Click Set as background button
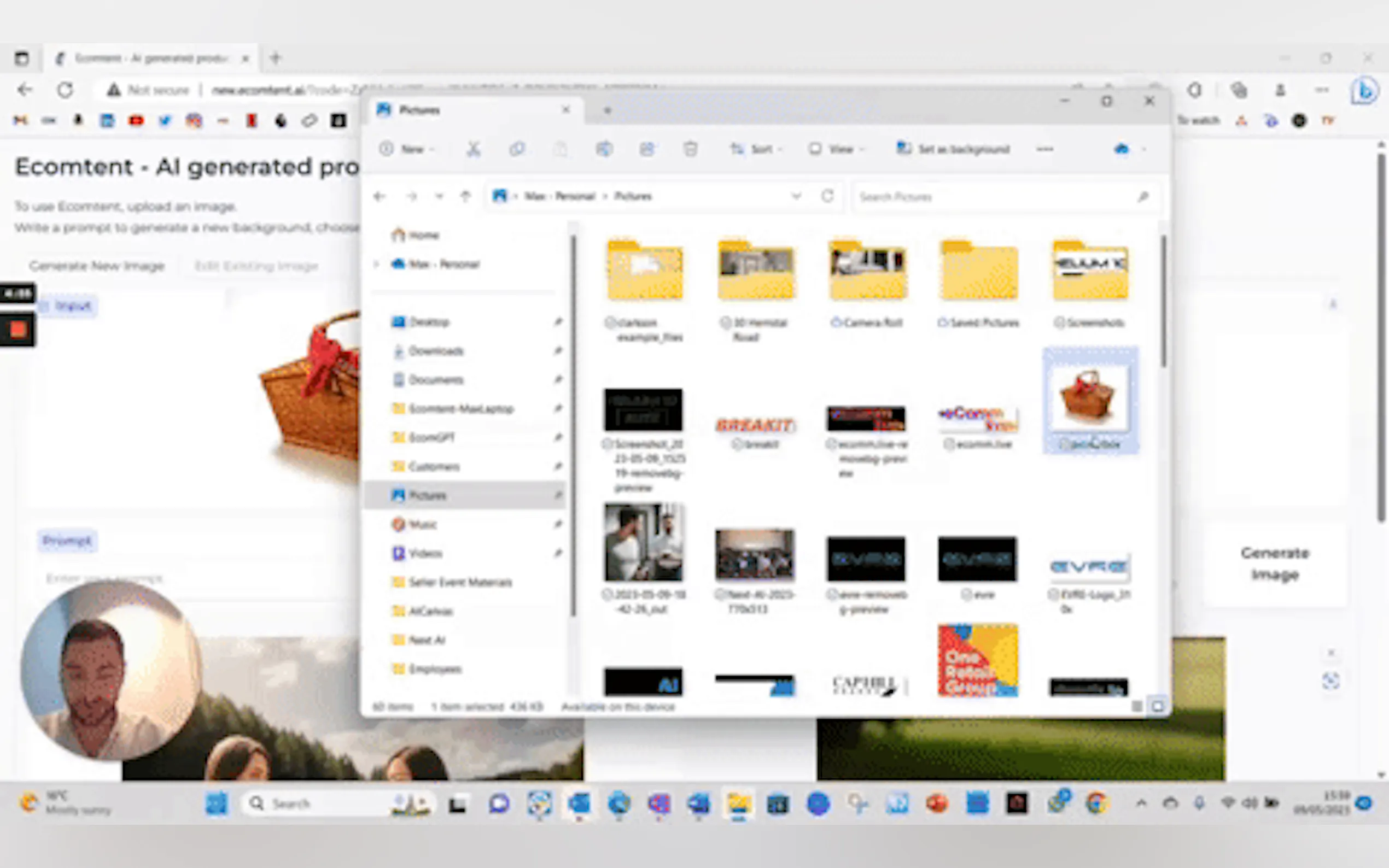Viewport: 1389px width, 868px height. [x=953, y=149]
